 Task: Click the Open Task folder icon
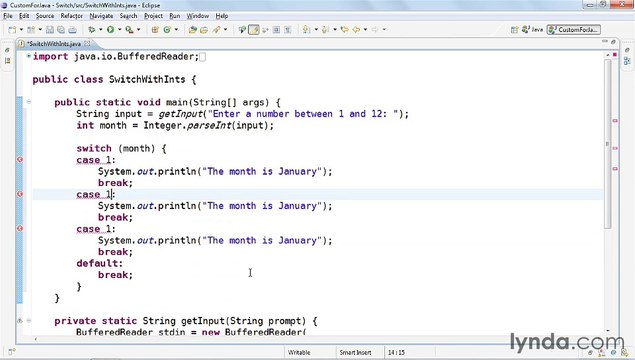pyautogui.click(x=204, y=30)
